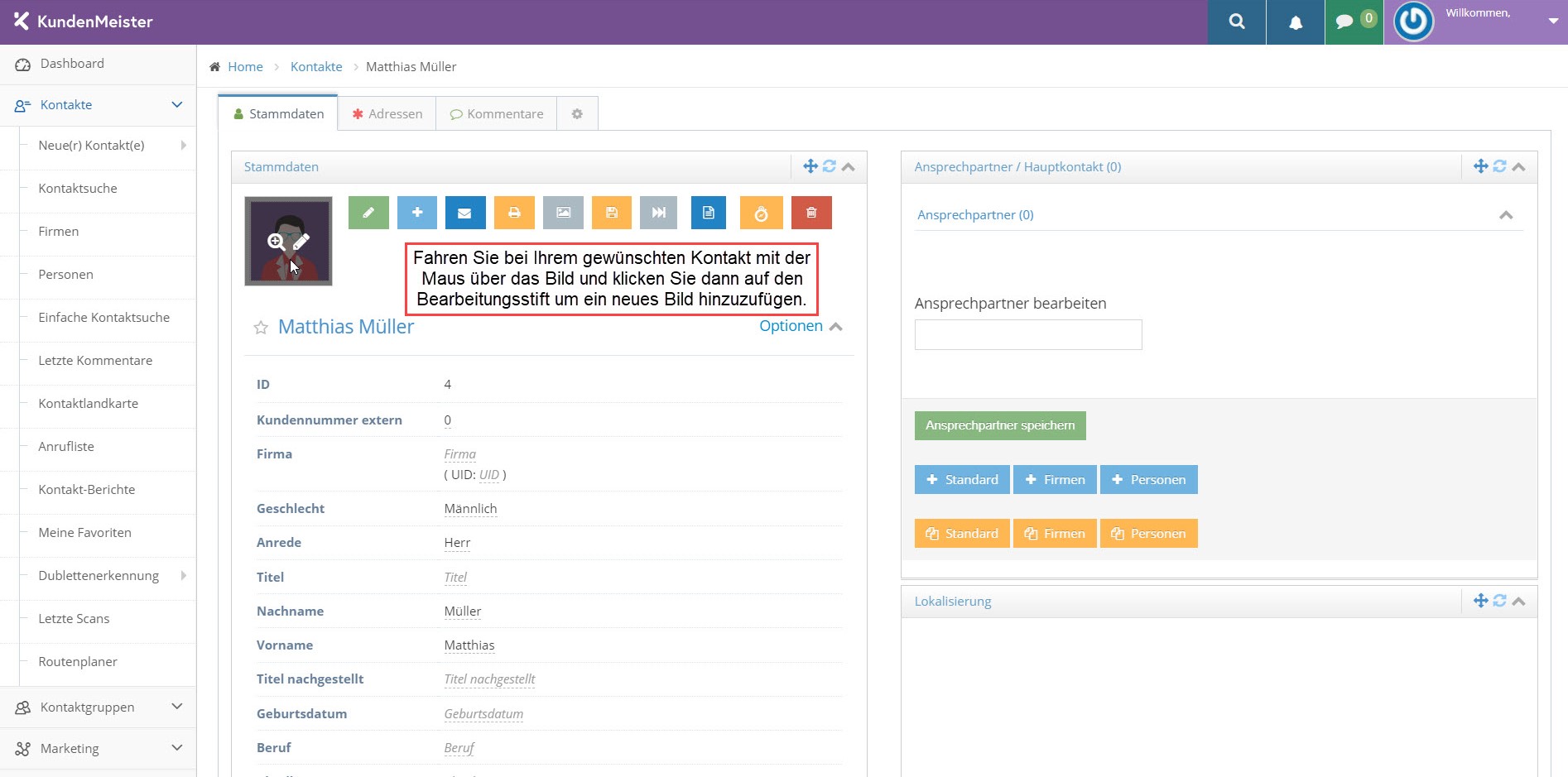The height and width of the screenshot is (777, 1568).
Task: Open Kontakte in the breadcrumb navigation
Action: pos(315,66)
